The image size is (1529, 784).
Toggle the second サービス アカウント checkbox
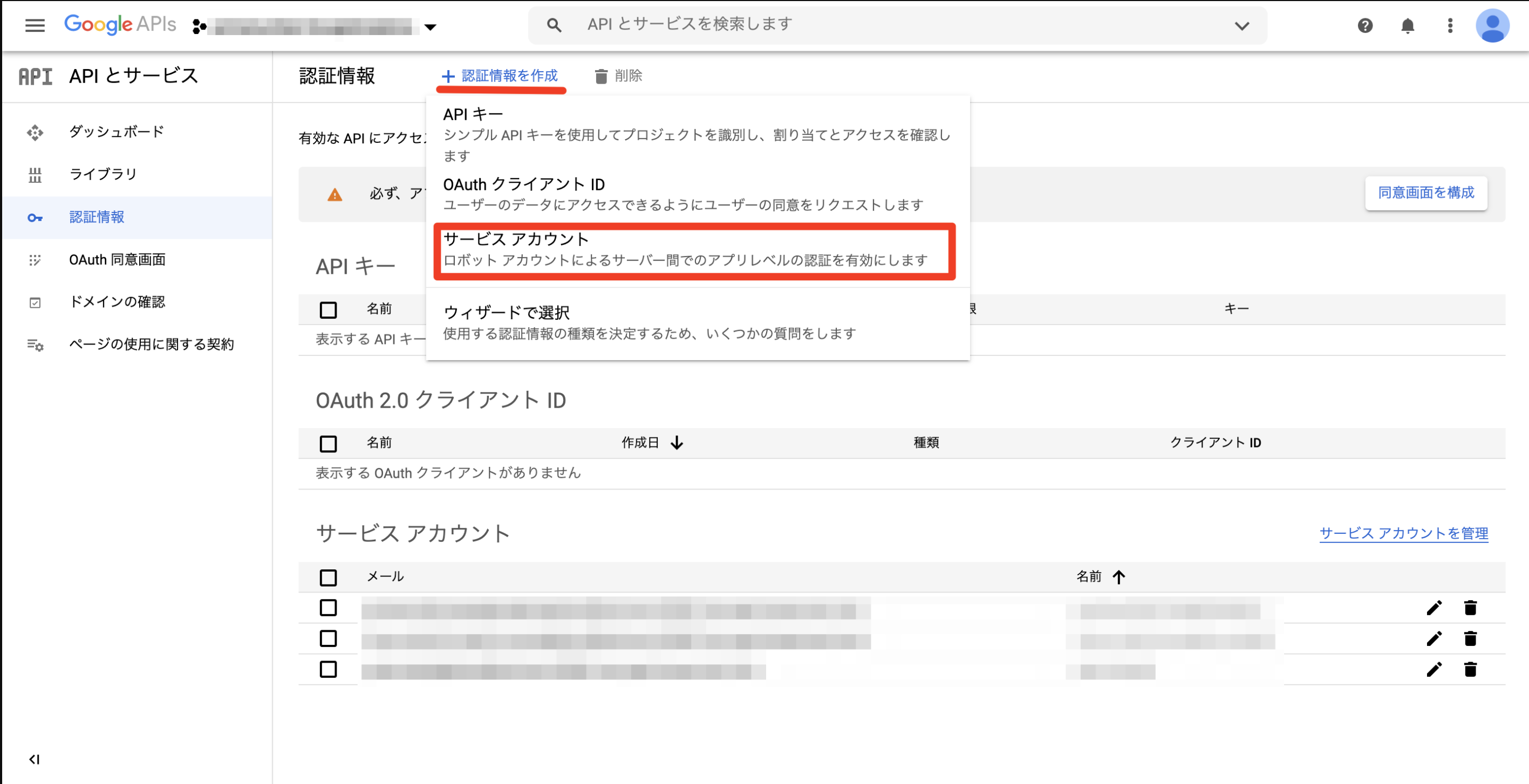pos(329,638)
